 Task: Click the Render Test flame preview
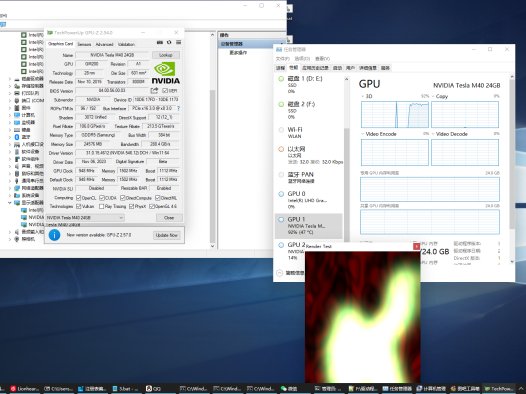click(x=363, y=317)
